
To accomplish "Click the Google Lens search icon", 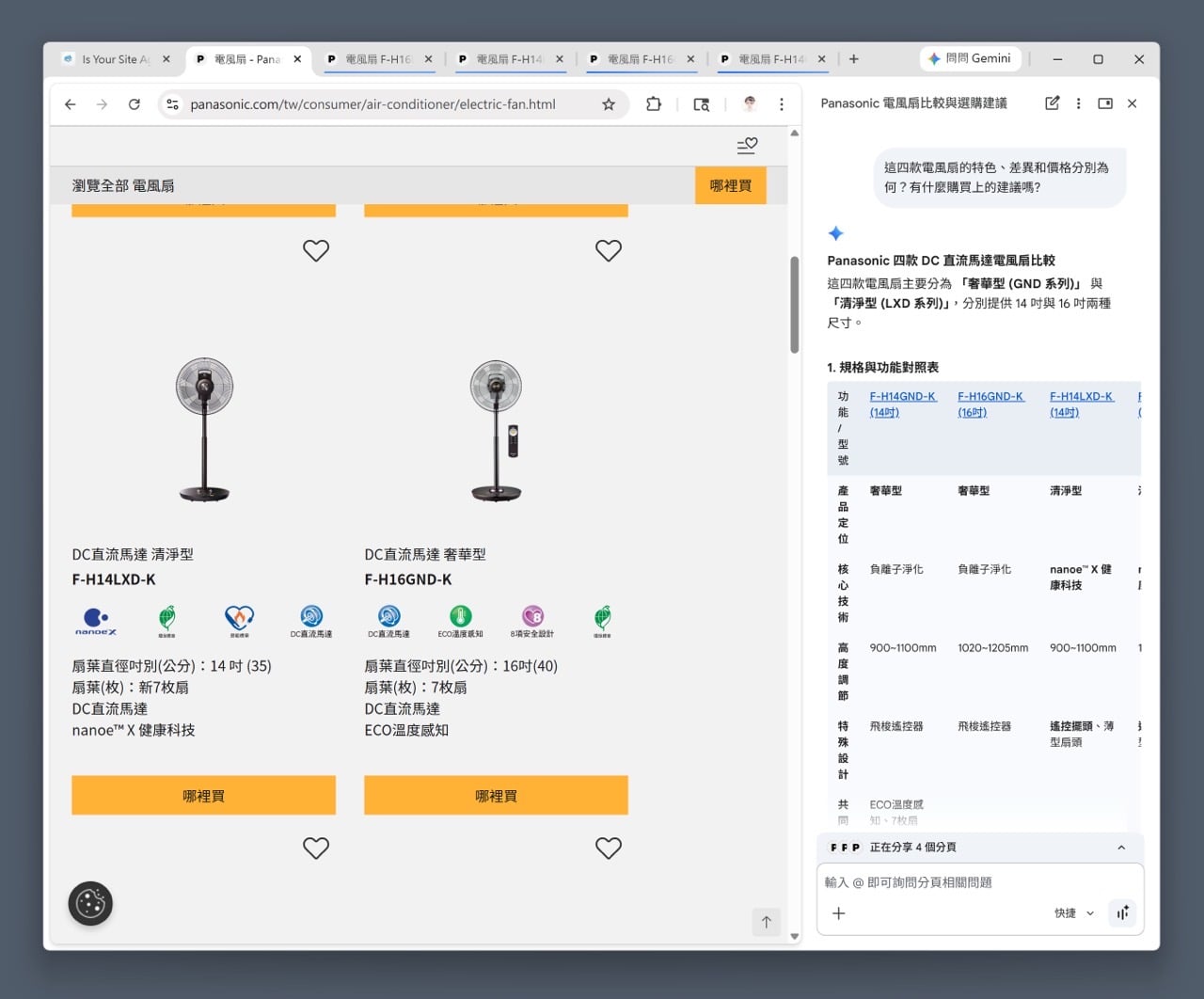I will [x=701, y=104].
